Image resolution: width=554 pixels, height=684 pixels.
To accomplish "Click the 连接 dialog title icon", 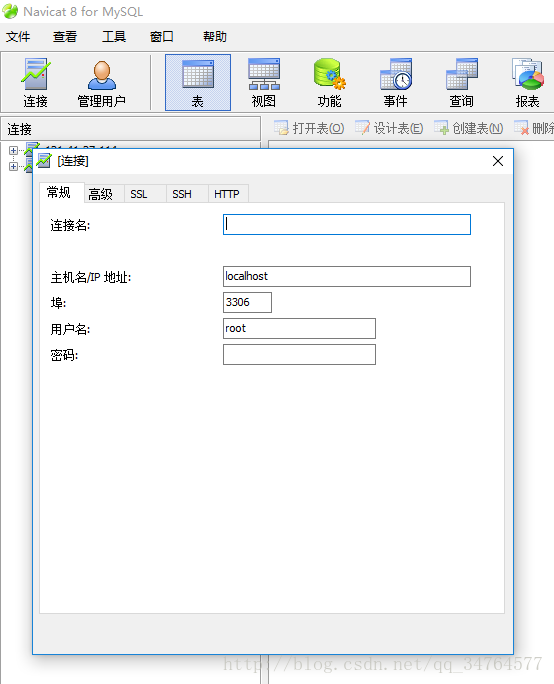I will coord(44,161).
